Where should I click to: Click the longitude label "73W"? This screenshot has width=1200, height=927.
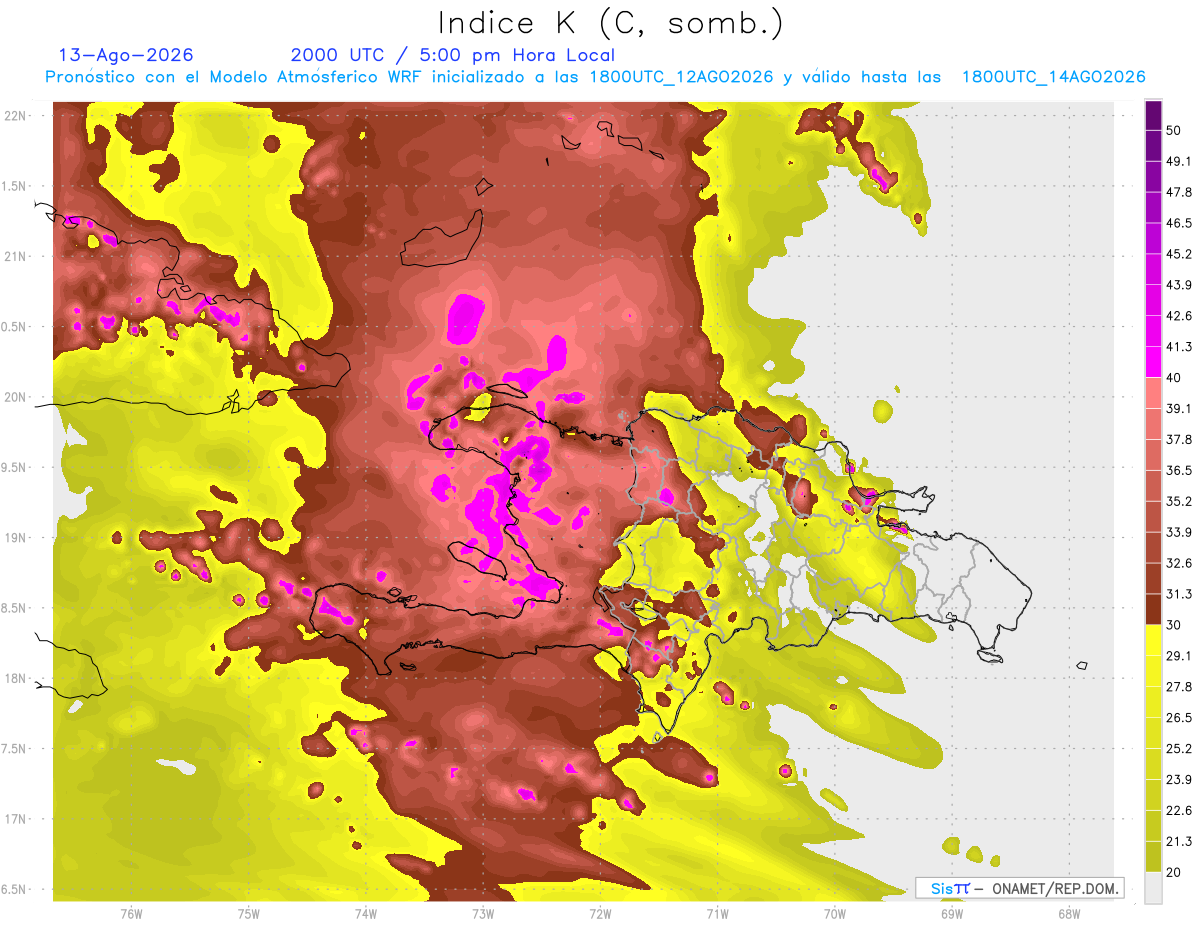[x=483, y=913]
